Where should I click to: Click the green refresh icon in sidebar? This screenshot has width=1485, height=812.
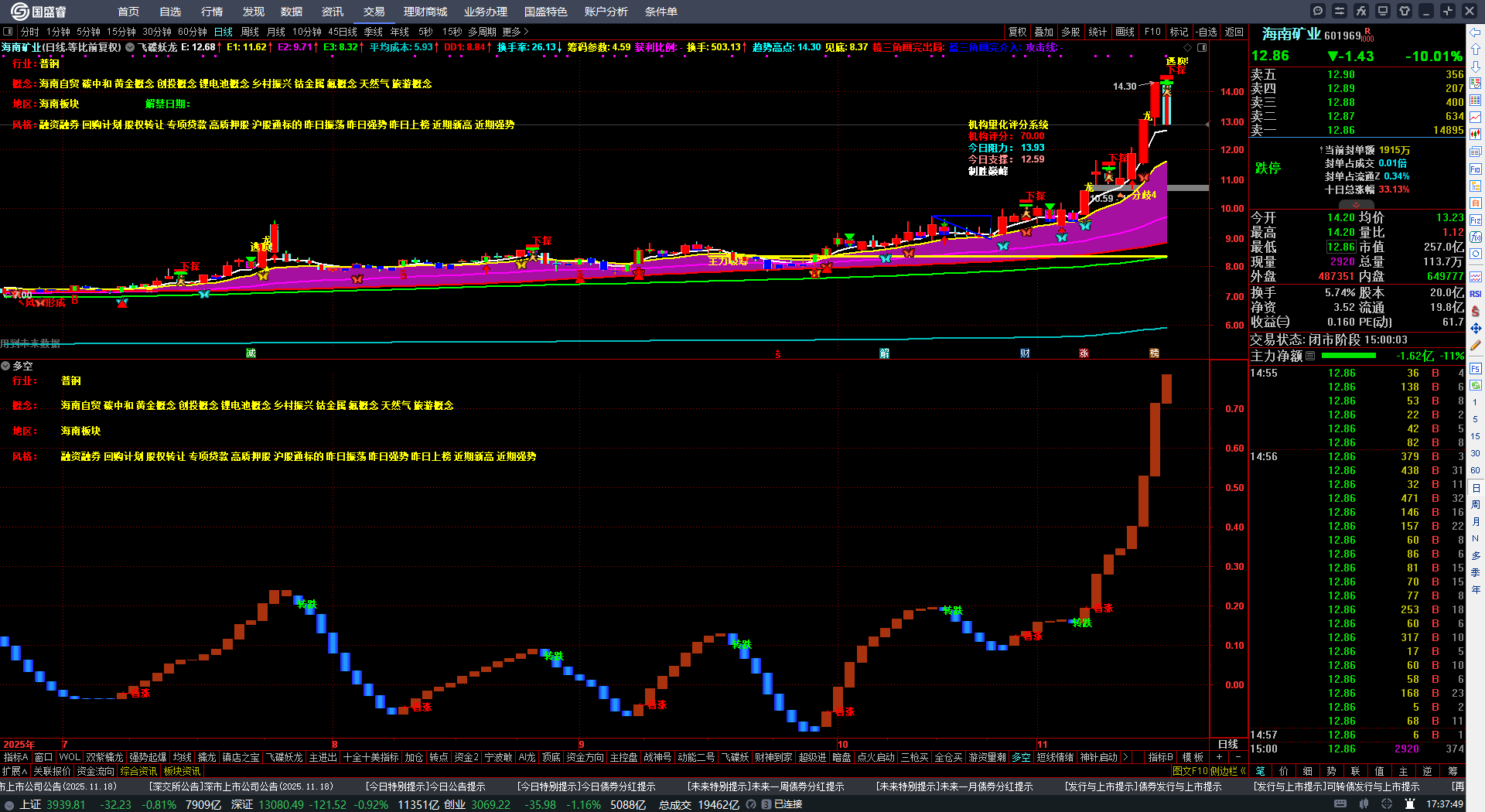(x=1476, y=385)
